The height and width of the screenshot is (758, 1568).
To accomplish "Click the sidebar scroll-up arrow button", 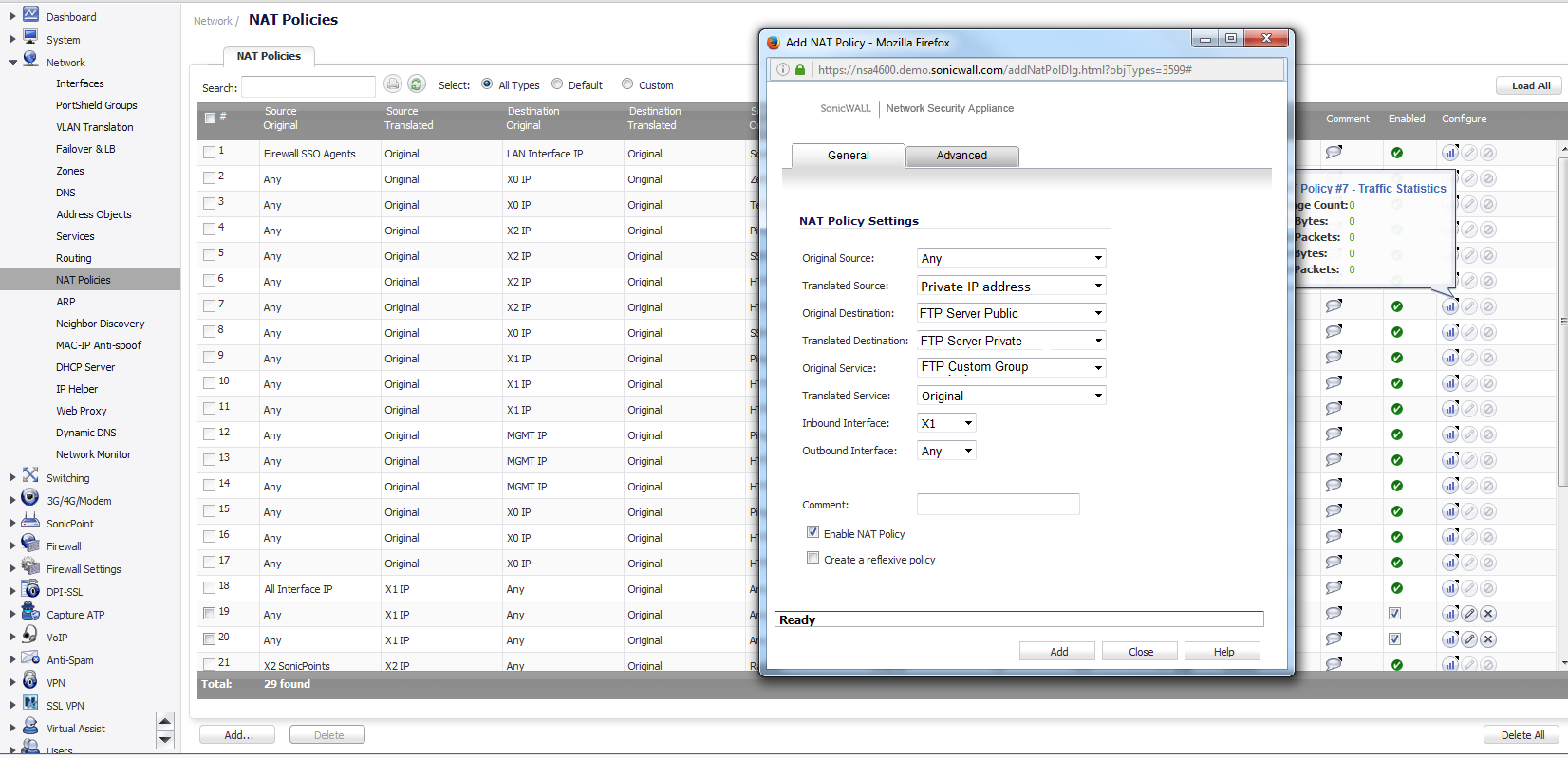I will (164, 721).
